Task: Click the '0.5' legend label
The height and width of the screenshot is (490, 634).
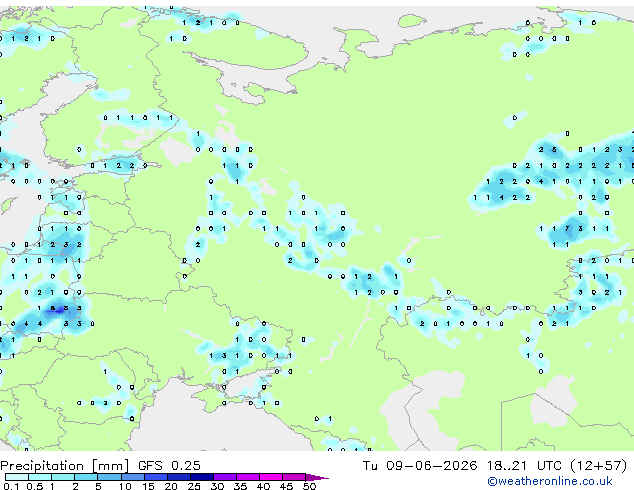Action: point(35,486)
